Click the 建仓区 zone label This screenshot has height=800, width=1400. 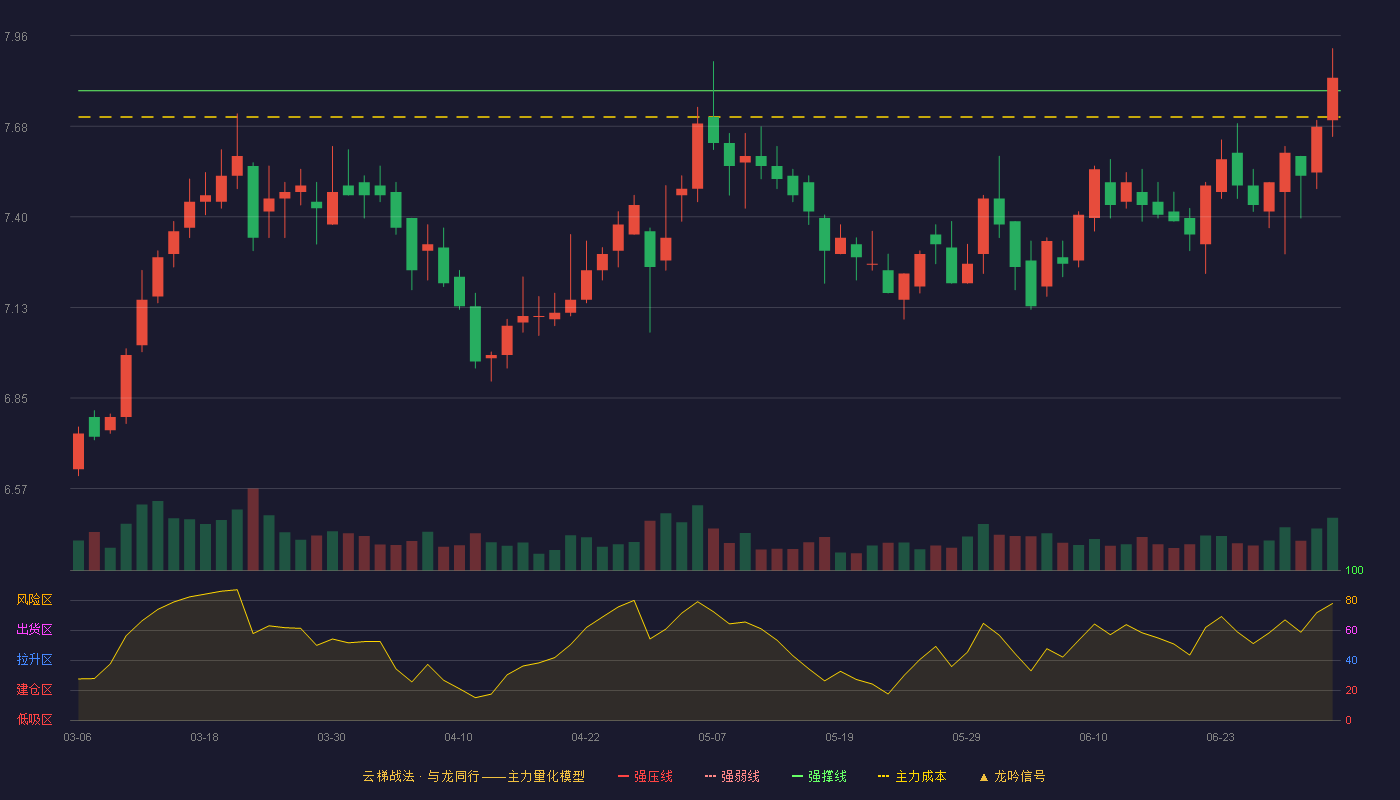[34, 690]
